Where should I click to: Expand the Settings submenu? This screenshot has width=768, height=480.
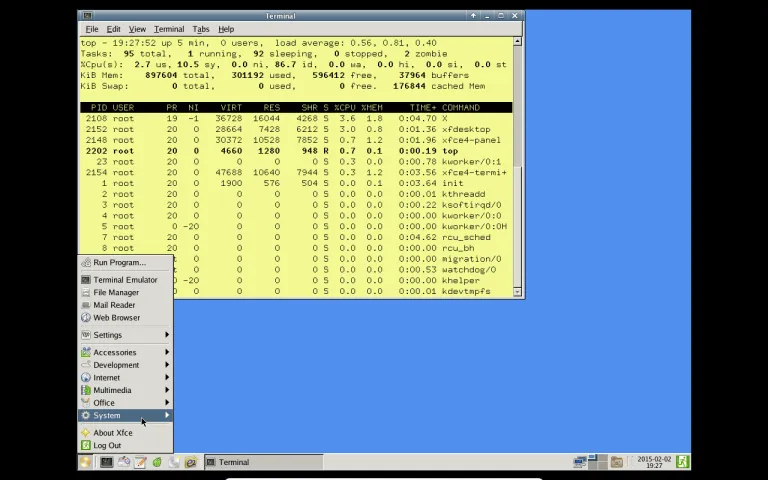(125, 335)
